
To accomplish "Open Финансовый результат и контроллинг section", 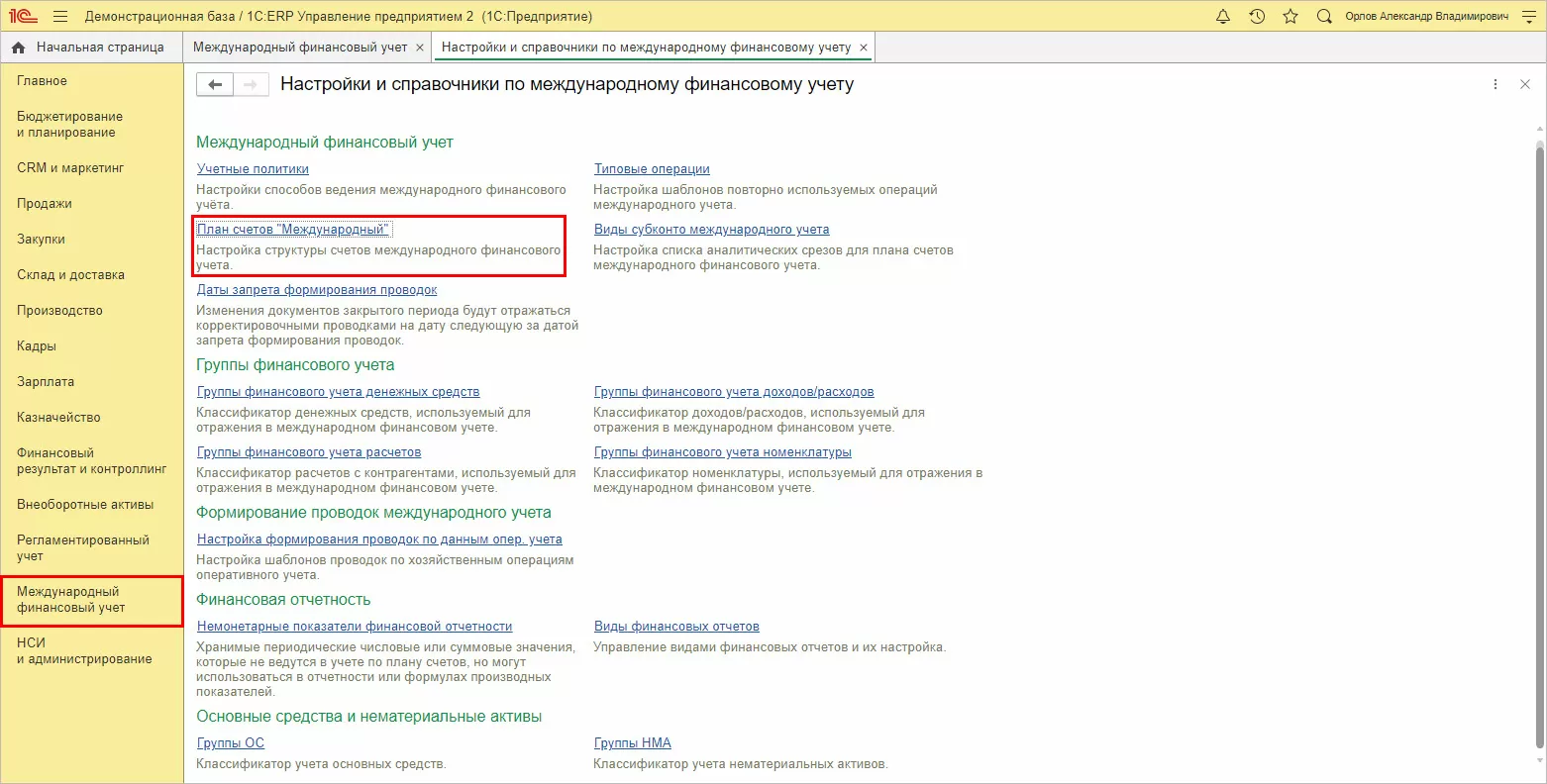I will coord(92,461).
